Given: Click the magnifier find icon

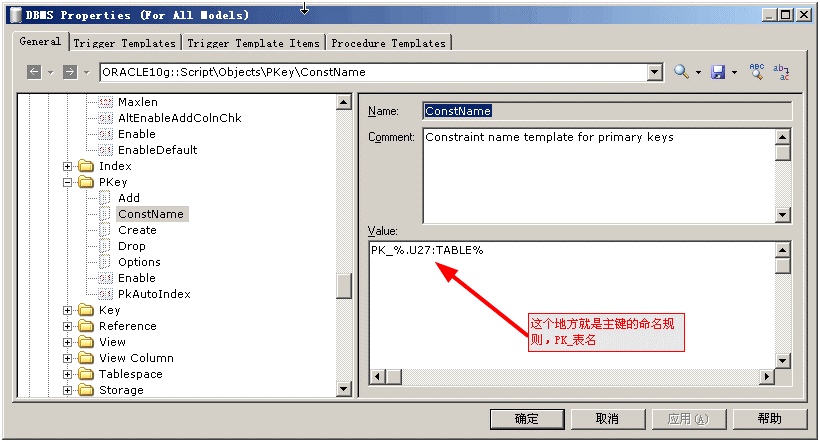Looking at the screenshot, I should 681,72.
